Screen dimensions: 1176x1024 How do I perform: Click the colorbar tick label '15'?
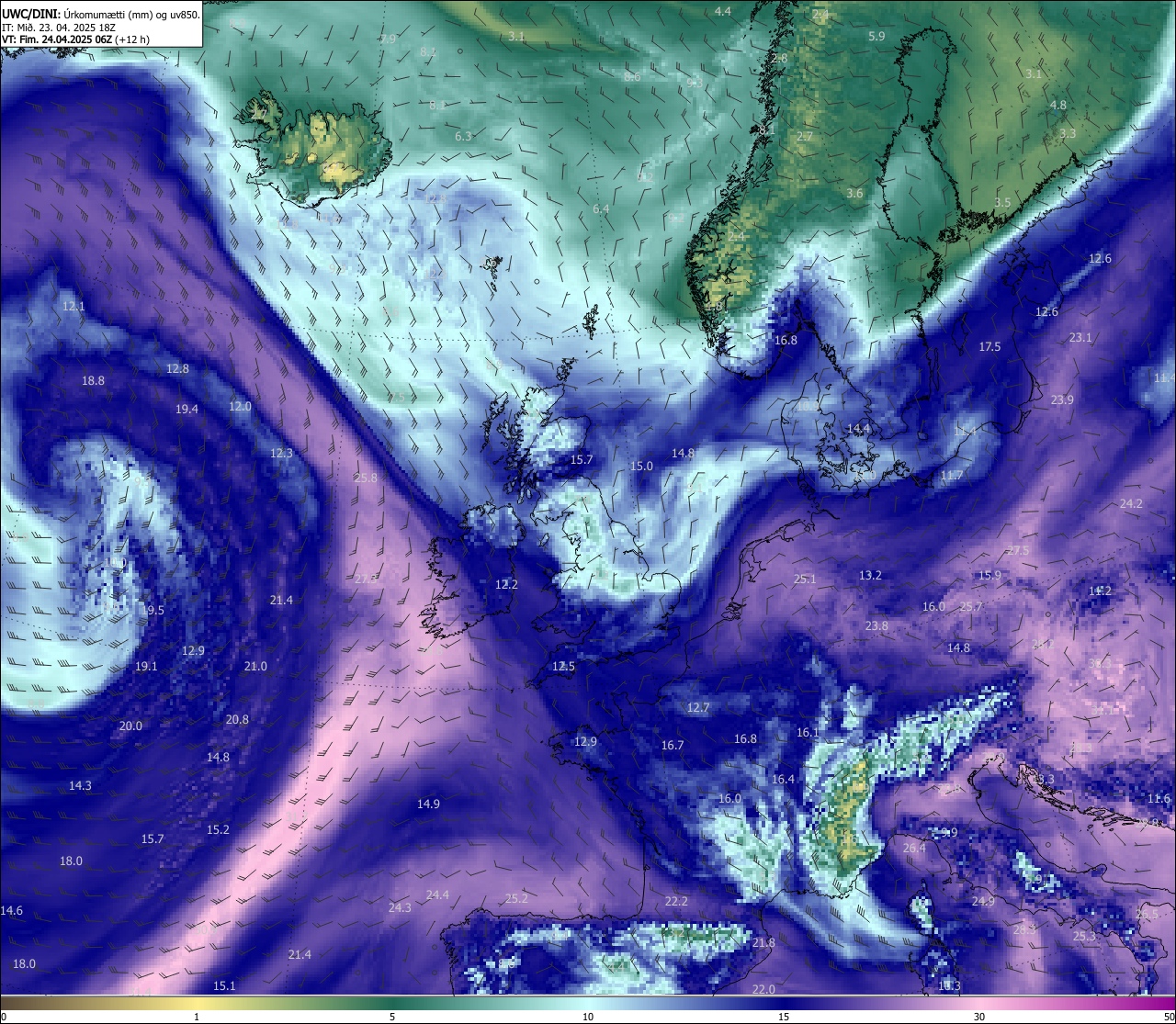[784, 1017]
